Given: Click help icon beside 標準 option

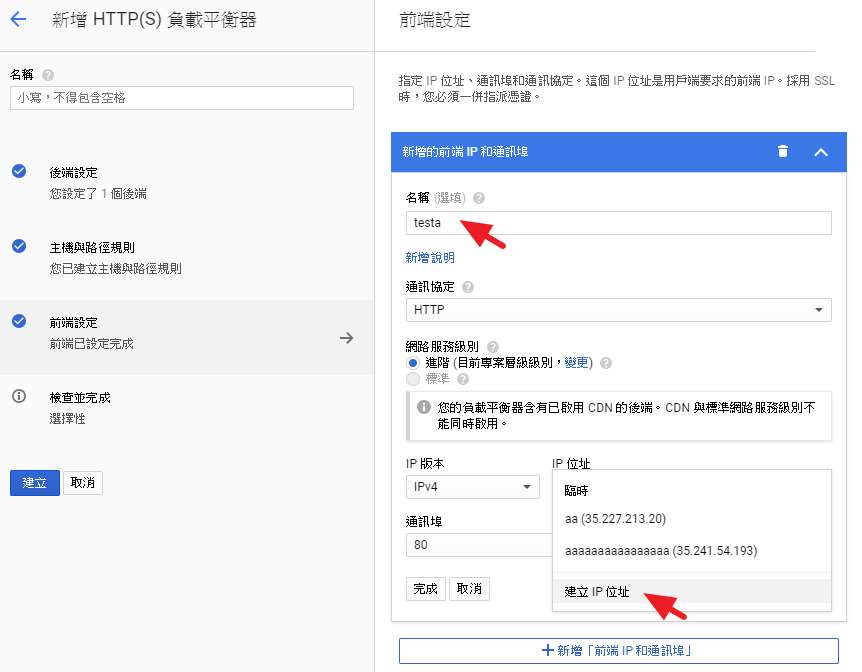Looking at the screenshot, I should pyautogui.click(x=462, y=379).
